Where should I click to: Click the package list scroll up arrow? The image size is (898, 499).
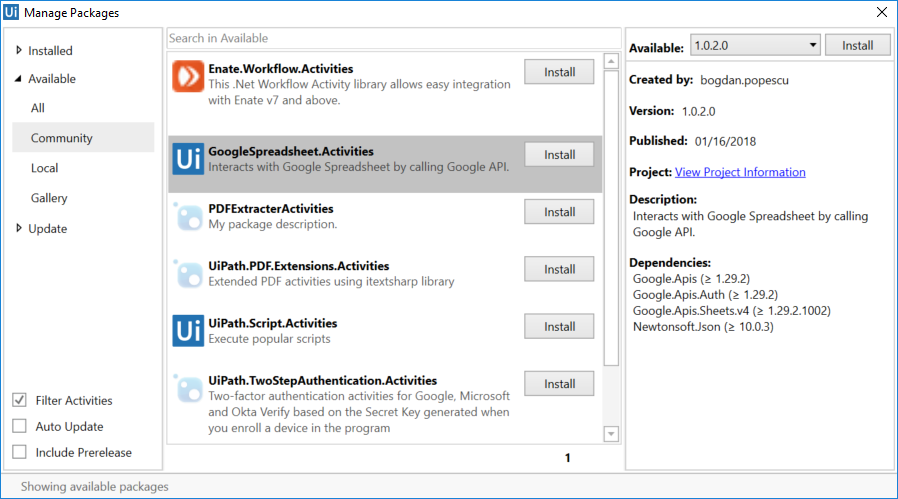[611, 61]
